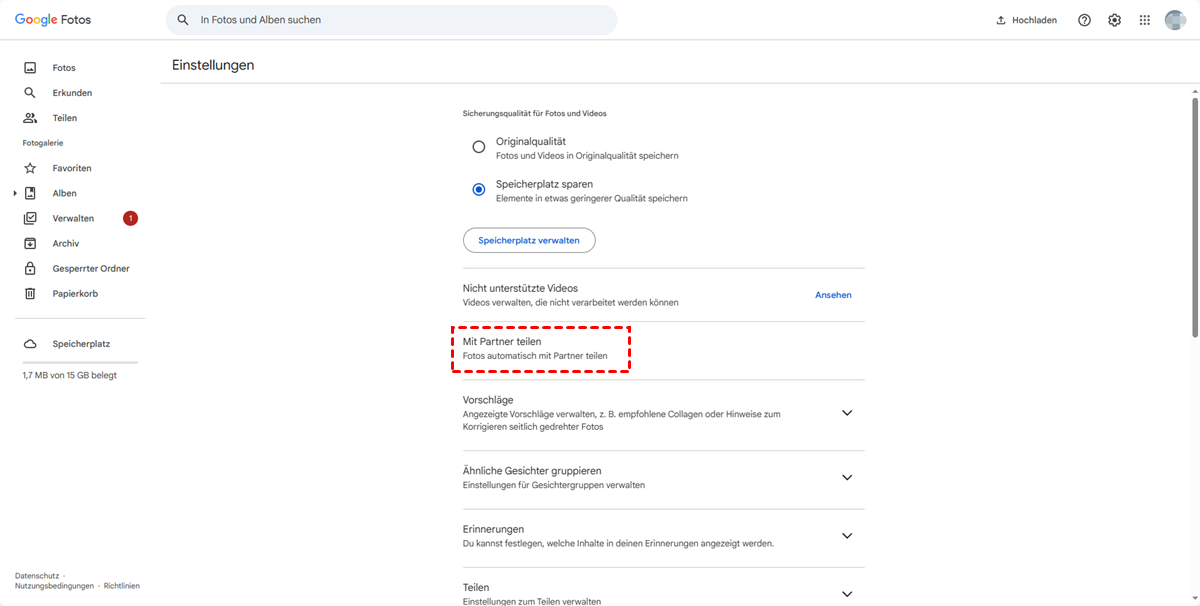Click the Favoriten star icon
This screenshot has width=1200, height=606.
tap(30, 168)
